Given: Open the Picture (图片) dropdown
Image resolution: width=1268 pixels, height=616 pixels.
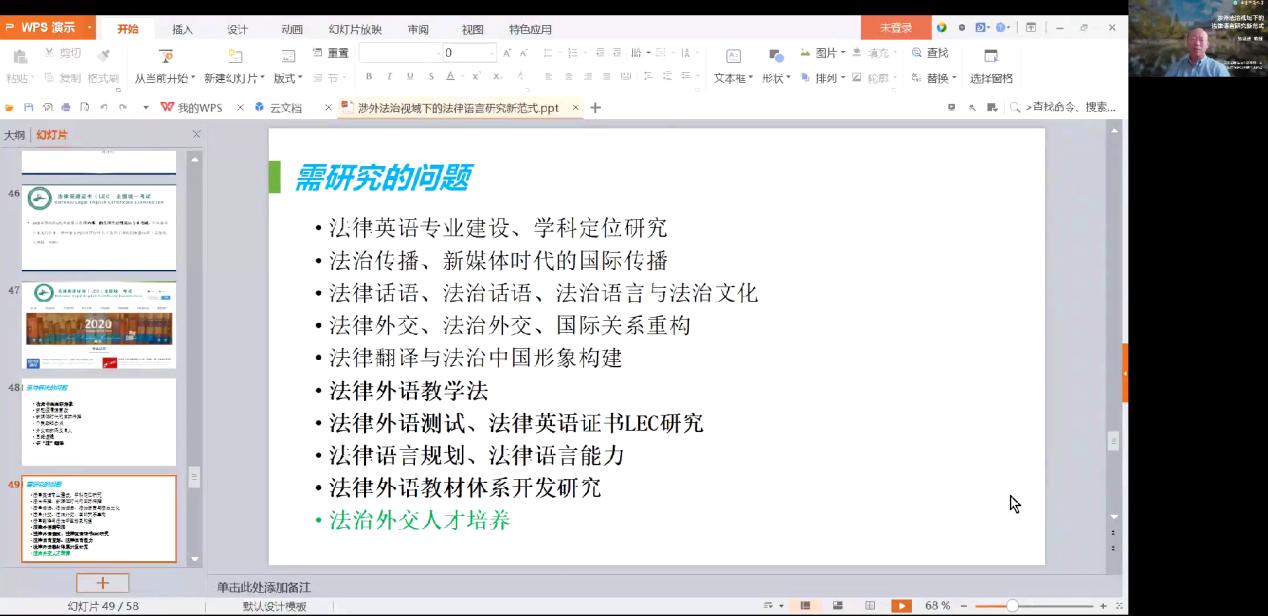Looking at the screenshot, I should (830, 53).
